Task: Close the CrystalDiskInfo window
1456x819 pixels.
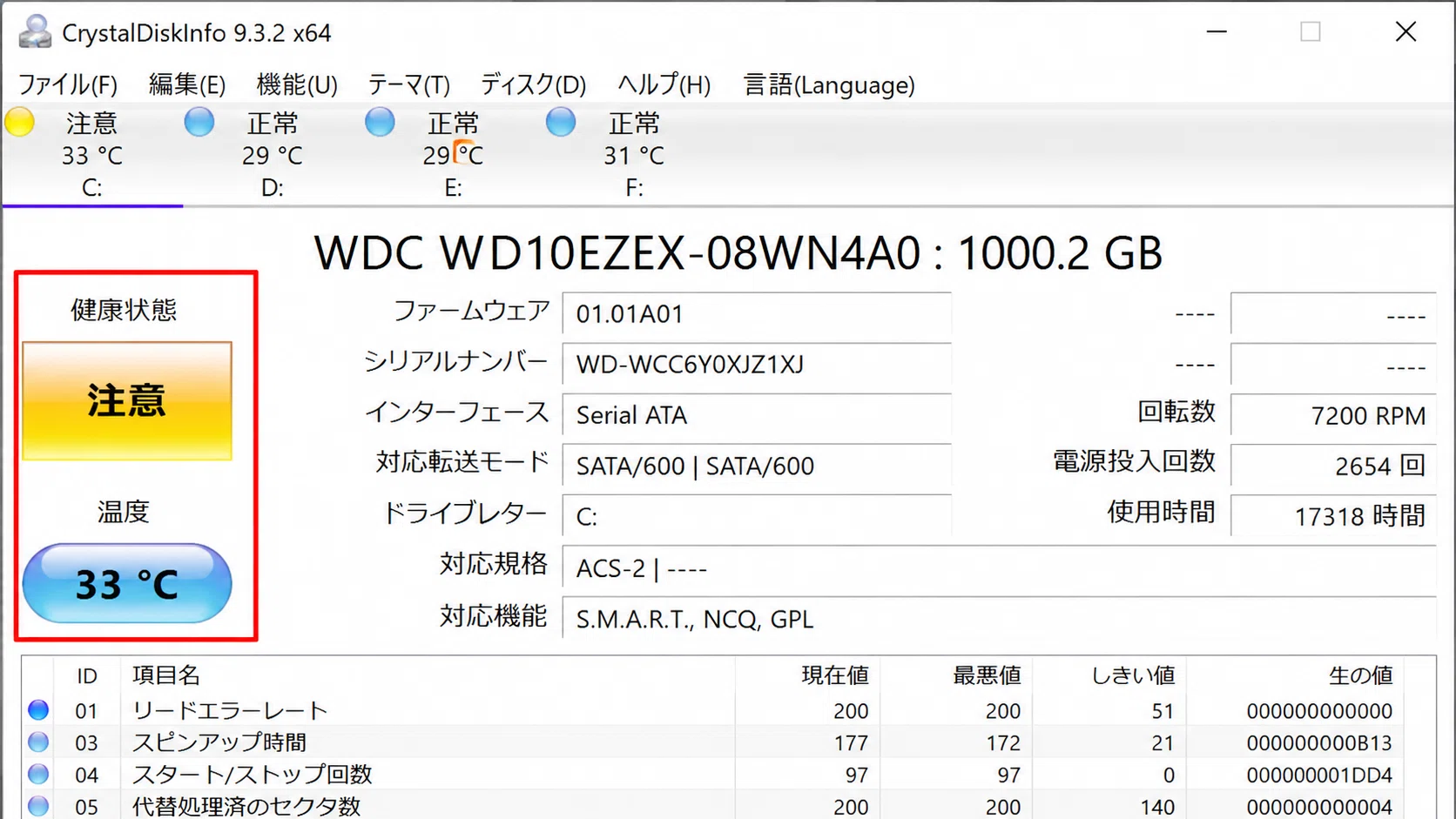Action: tap(1405, 32)
